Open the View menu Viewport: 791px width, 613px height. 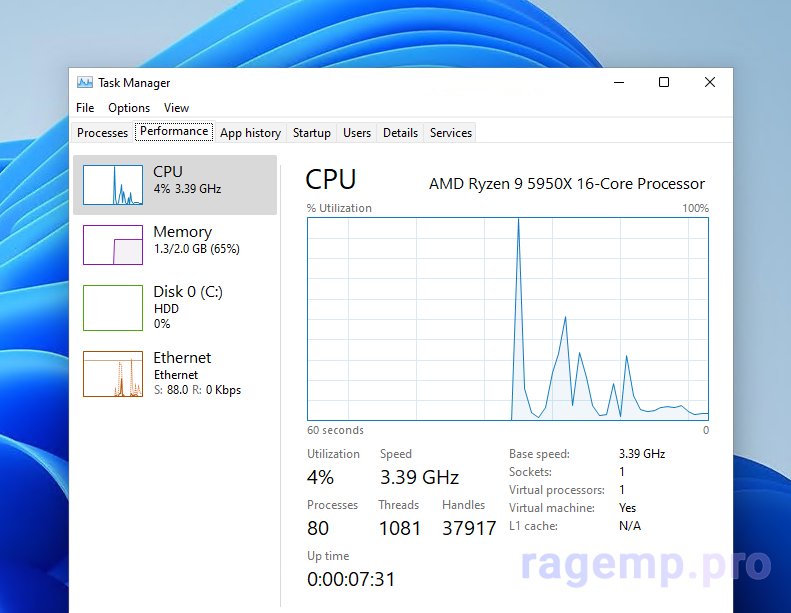[176, 108]
